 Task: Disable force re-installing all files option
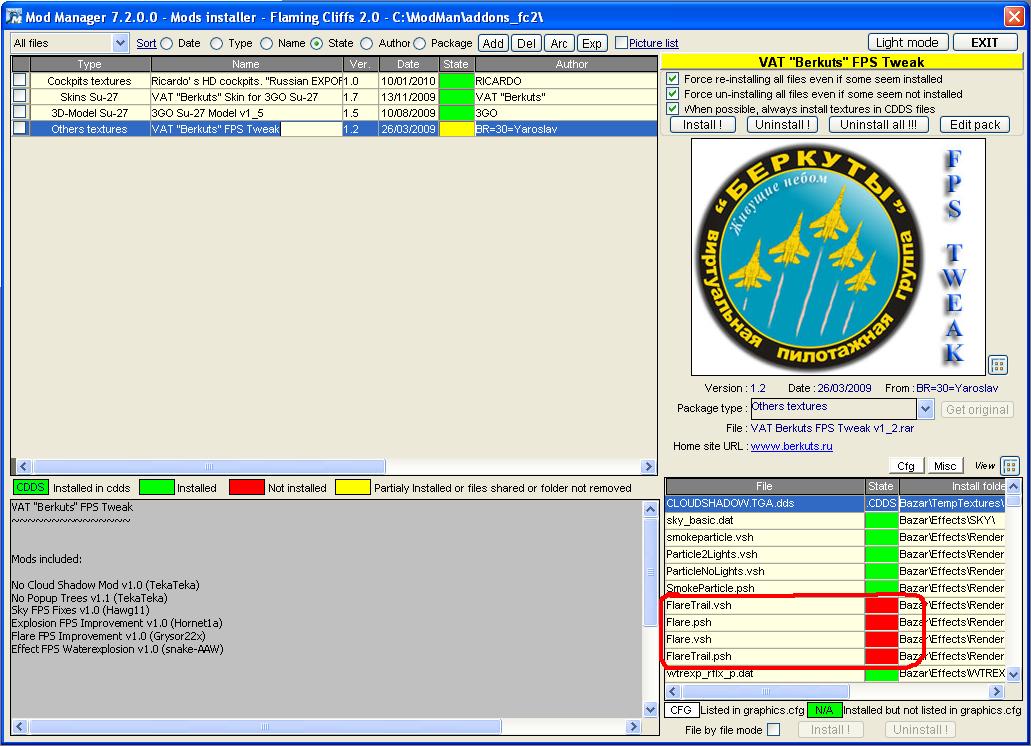(673, 79)
